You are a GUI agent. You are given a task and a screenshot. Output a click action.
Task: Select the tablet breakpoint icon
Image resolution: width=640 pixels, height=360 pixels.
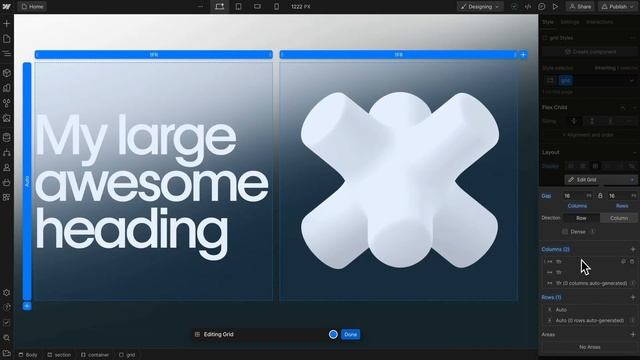coord(238,7)
